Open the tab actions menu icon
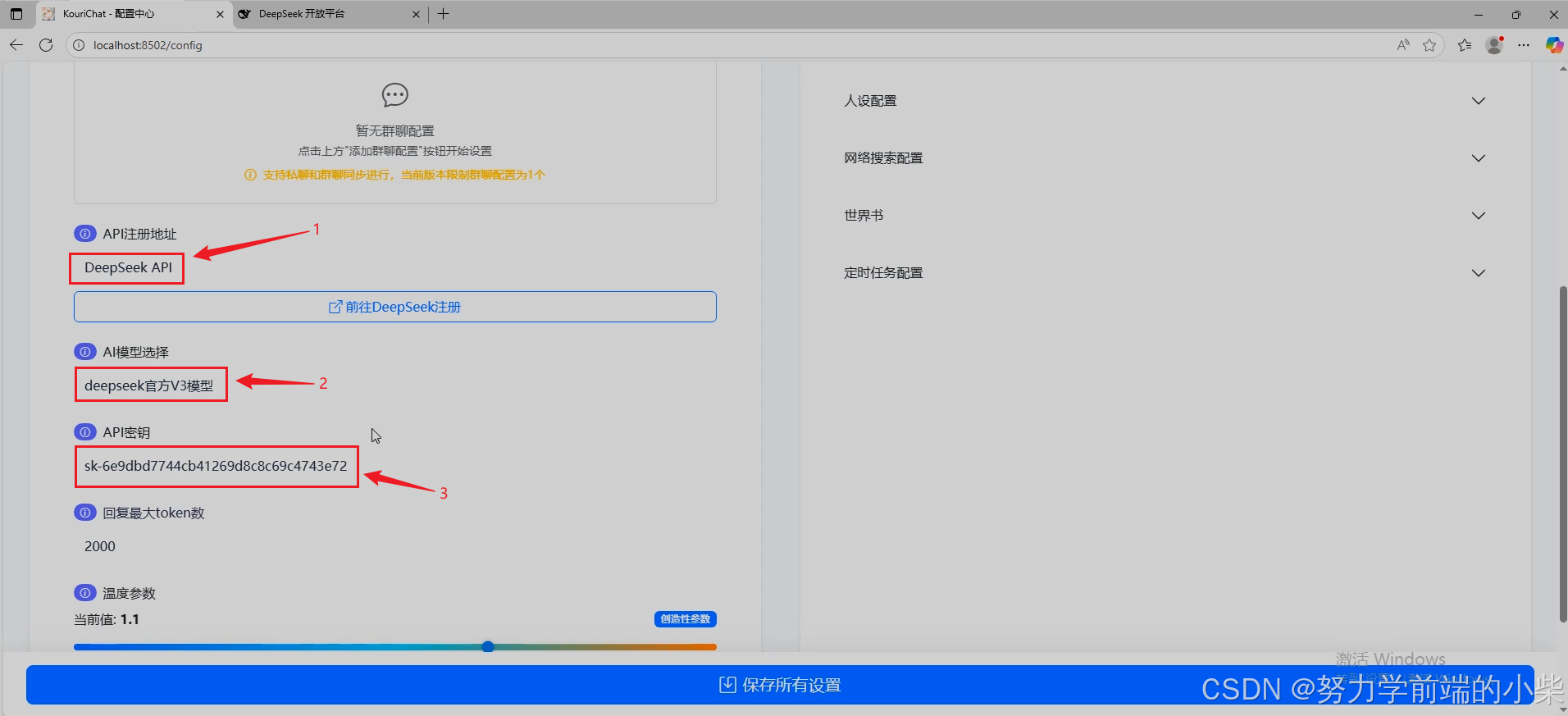This screenshot has width=1568, height=716. [x=16, y=14]
